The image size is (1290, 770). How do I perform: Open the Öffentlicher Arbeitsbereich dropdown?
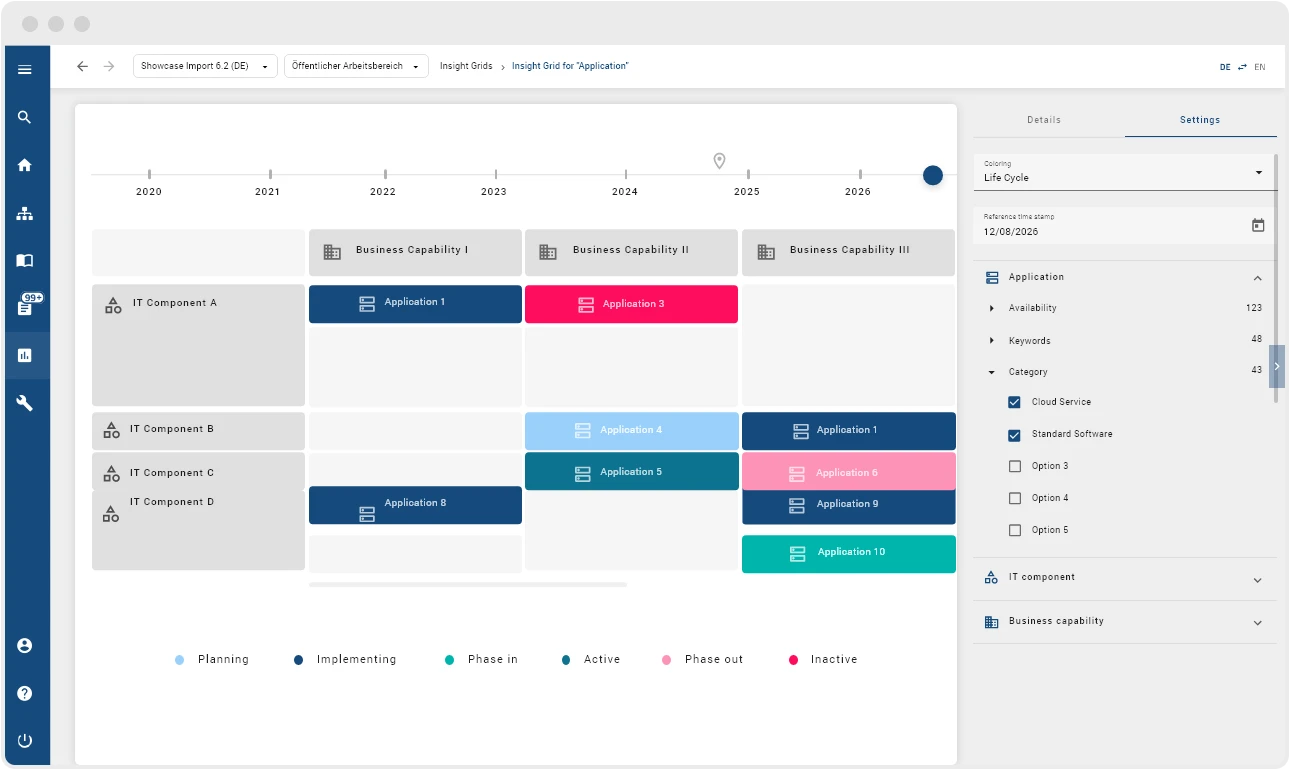click(356, 66)
